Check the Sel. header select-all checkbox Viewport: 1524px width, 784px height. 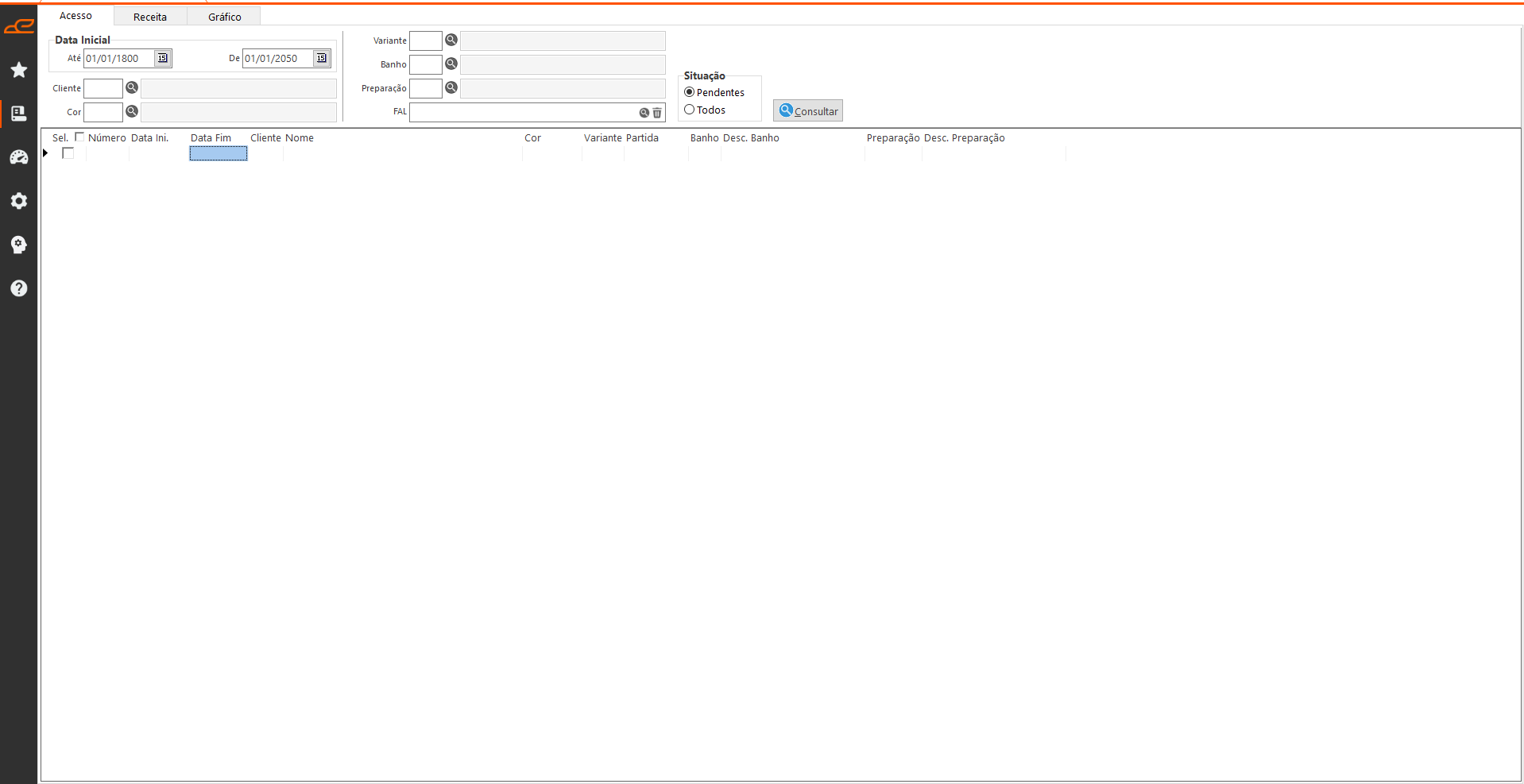point(79,137)
